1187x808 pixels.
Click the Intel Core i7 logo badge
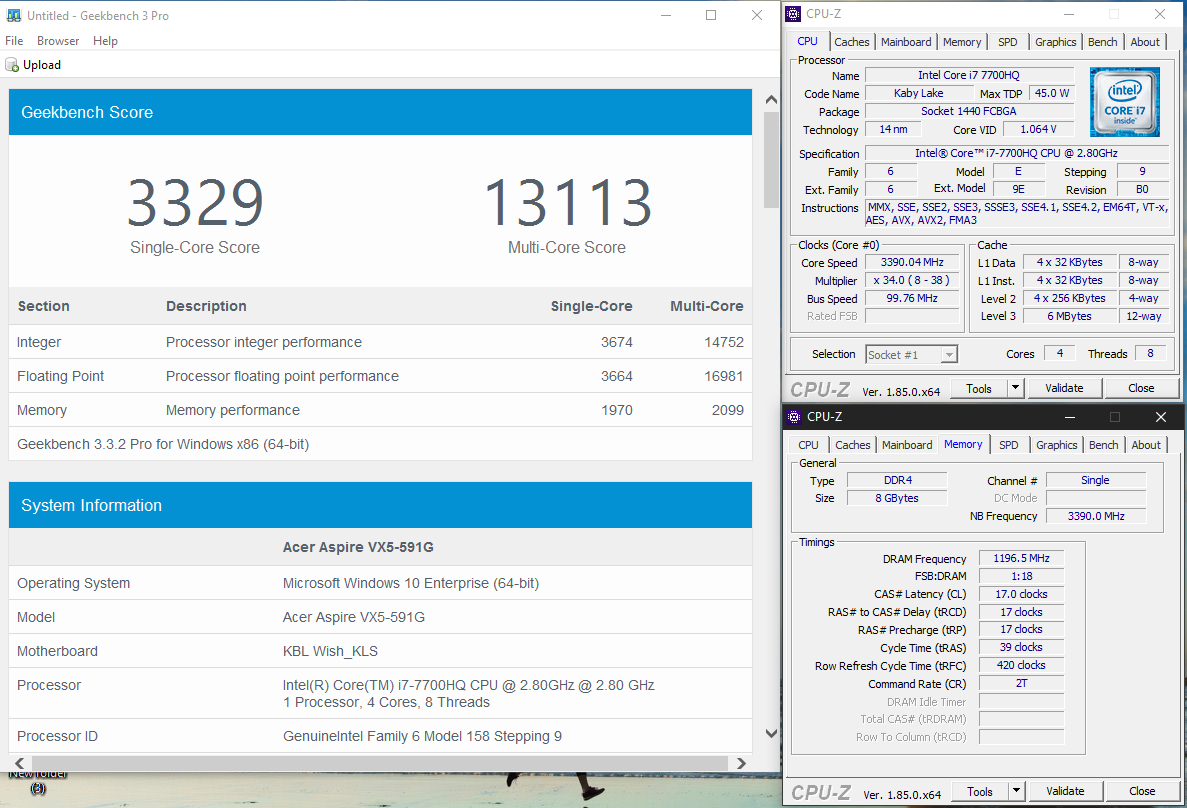pyautogui.click(x=1124, y=102)
